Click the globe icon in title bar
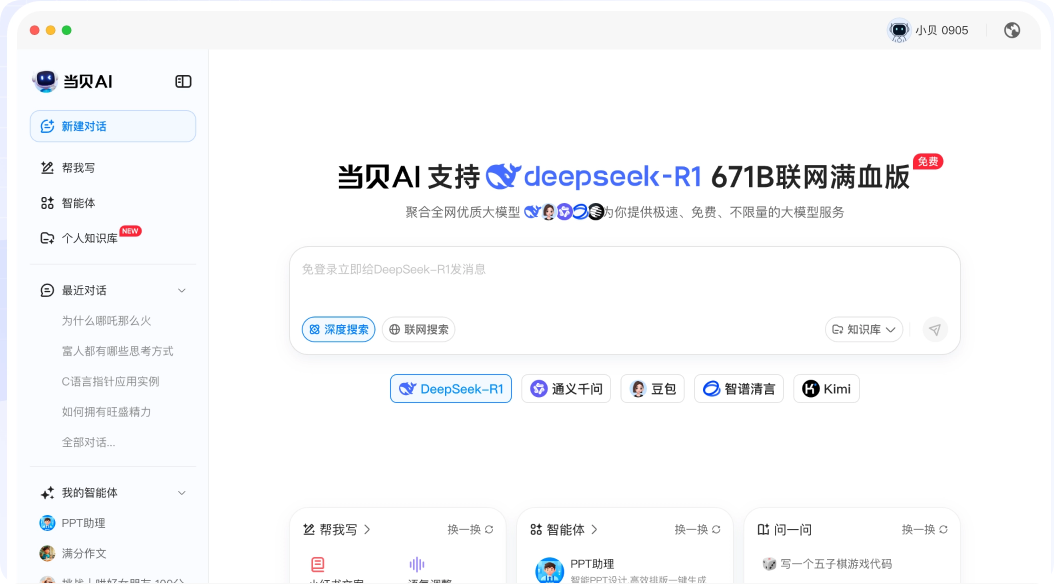Image resolution: width=1054 pixels, height=584 pixels. (1012, 30)
